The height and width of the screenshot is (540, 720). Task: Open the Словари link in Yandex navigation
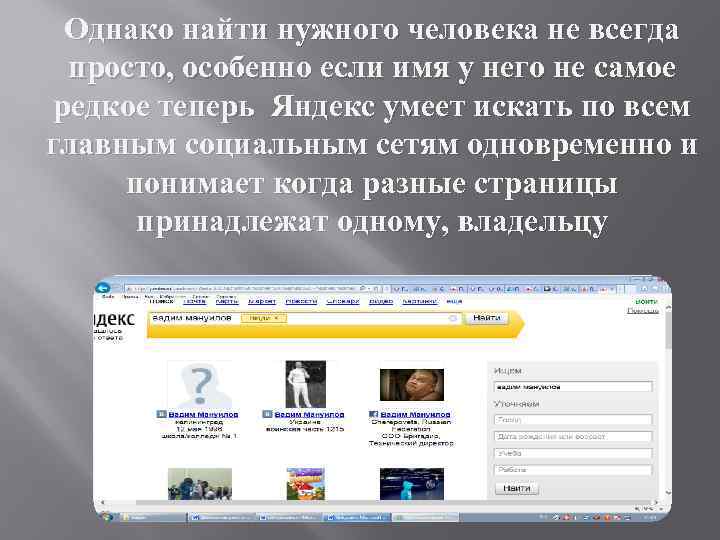tap(343, 301)
